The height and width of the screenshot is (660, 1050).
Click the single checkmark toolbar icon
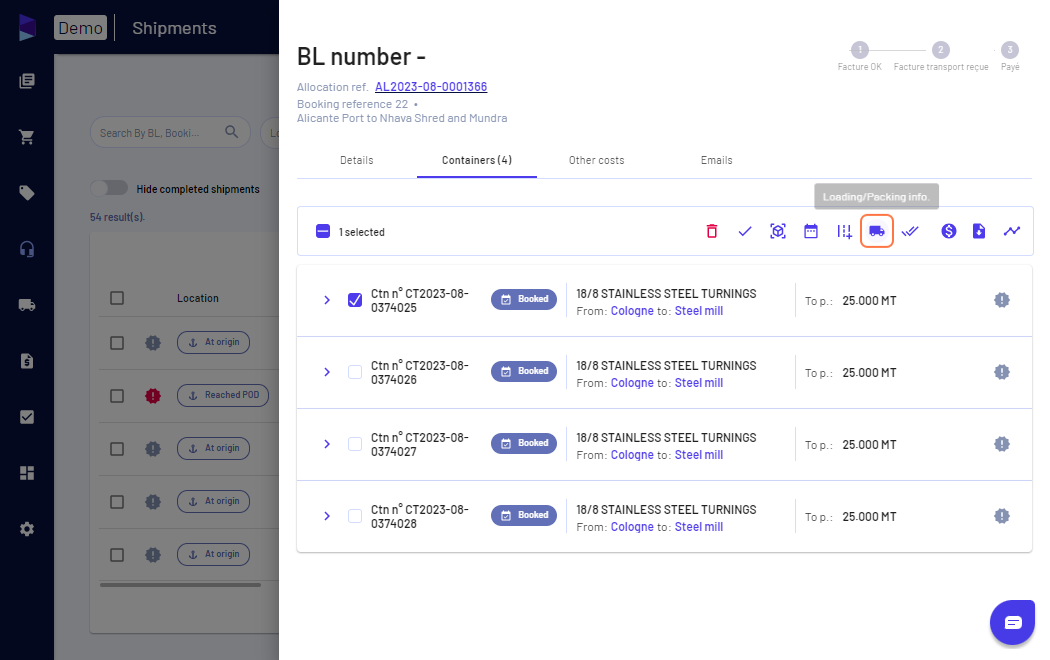(745, 232)
